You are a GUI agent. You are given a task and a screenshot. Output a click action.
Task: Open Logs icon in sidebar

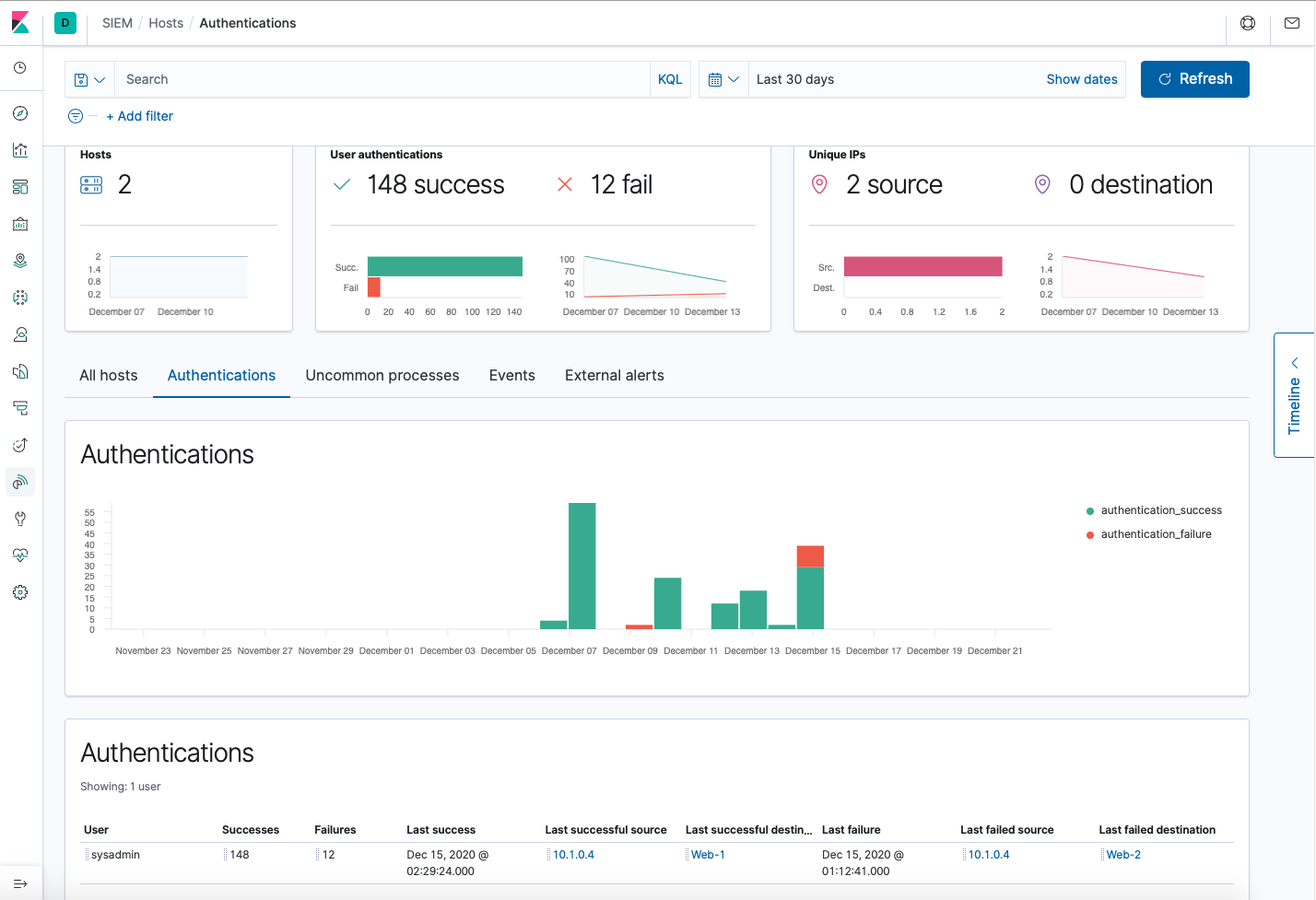point(20,371)
